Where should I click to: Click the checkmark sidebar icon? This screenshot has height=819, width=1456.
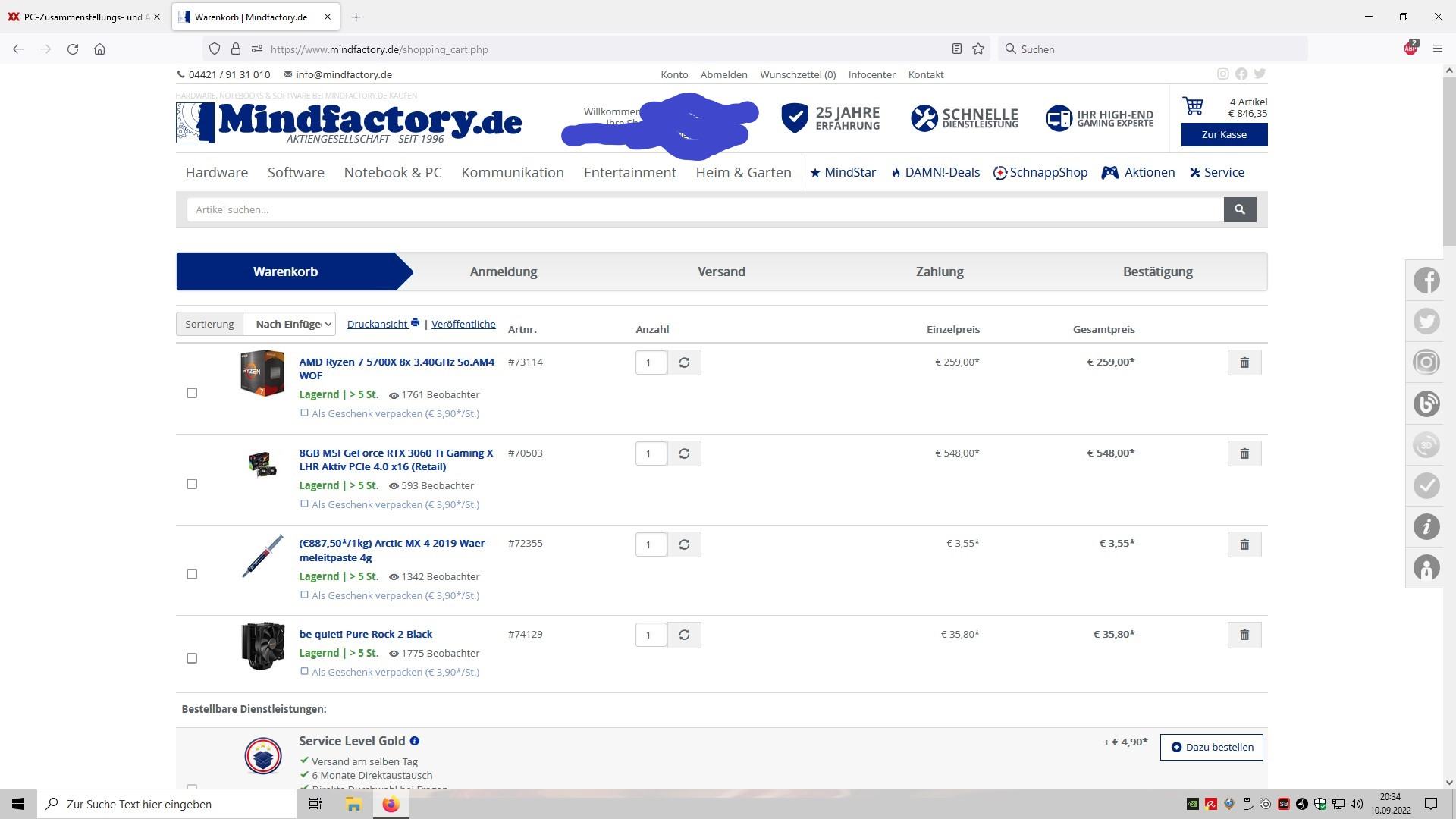tap(1426, 485)
